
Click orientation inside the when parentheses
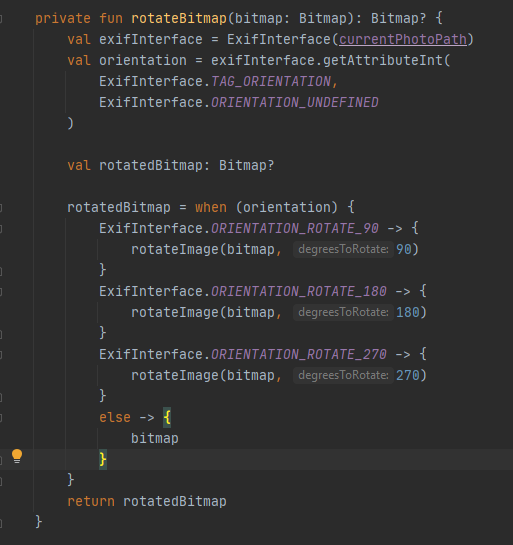pyautogui.click(x=287, y=208)
